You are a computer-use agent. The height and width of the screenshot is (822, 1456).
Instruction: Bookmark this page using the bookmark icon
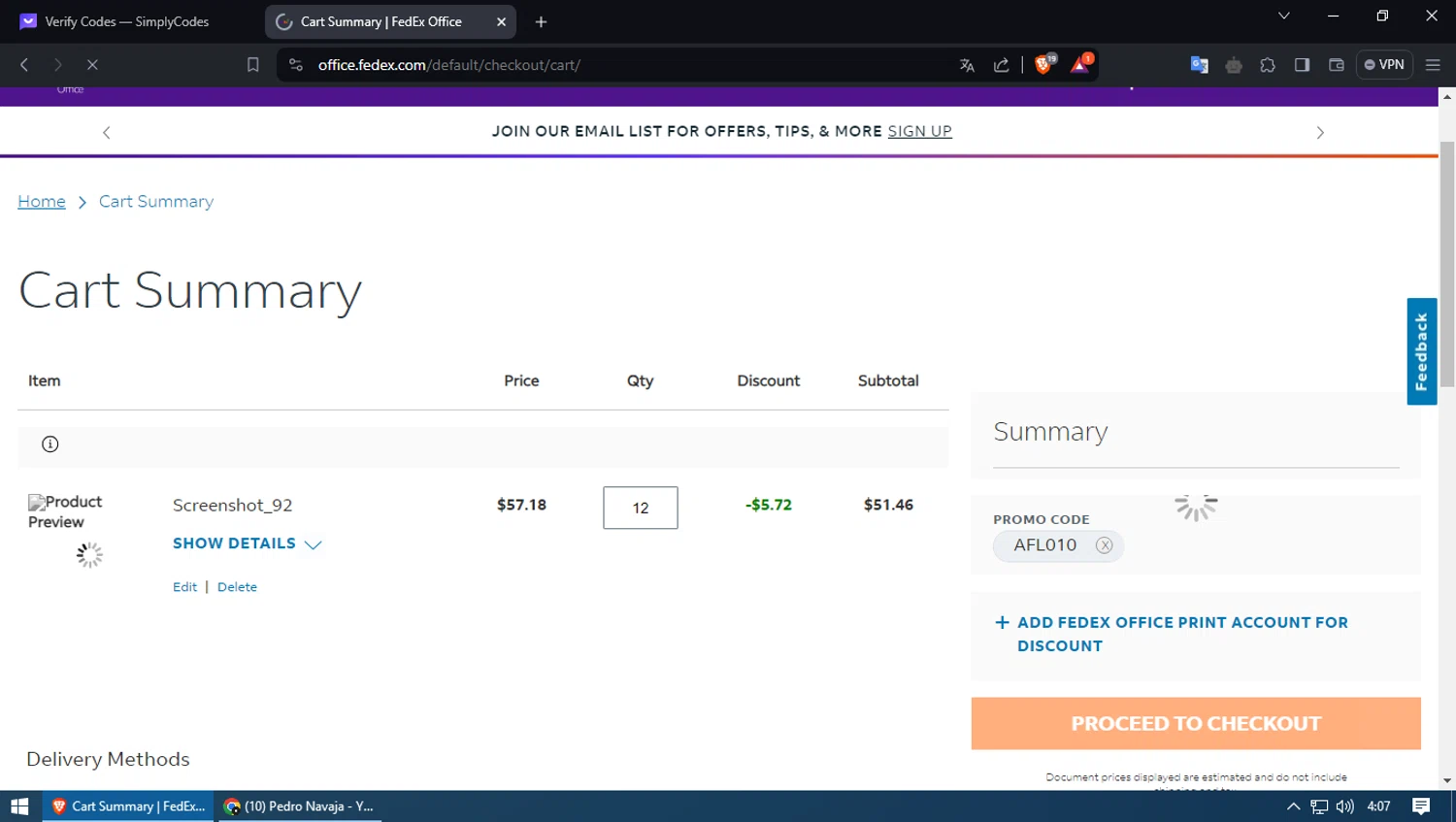coord(252,65)
